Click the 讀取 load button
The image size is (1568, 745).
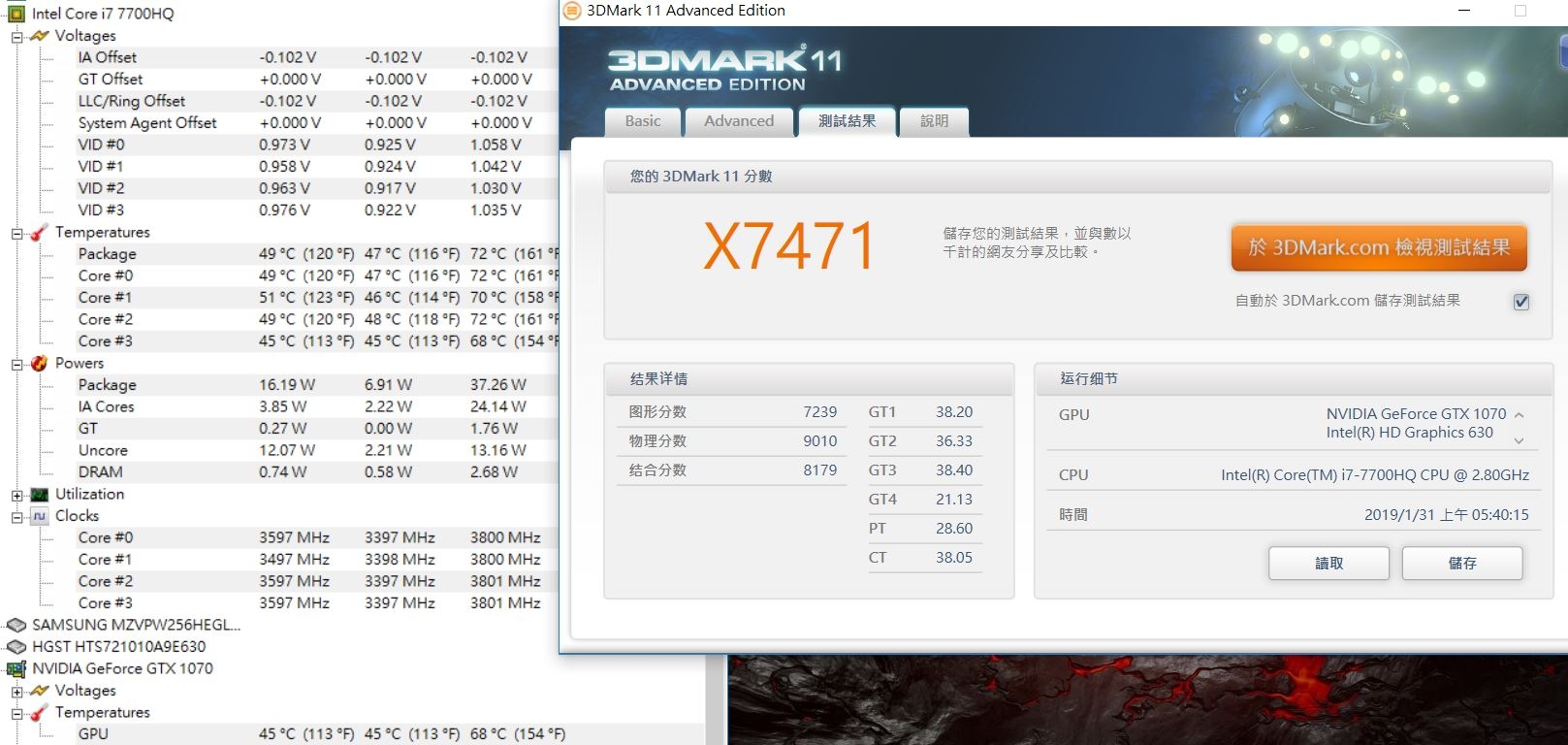click(x=1328, y=564)
